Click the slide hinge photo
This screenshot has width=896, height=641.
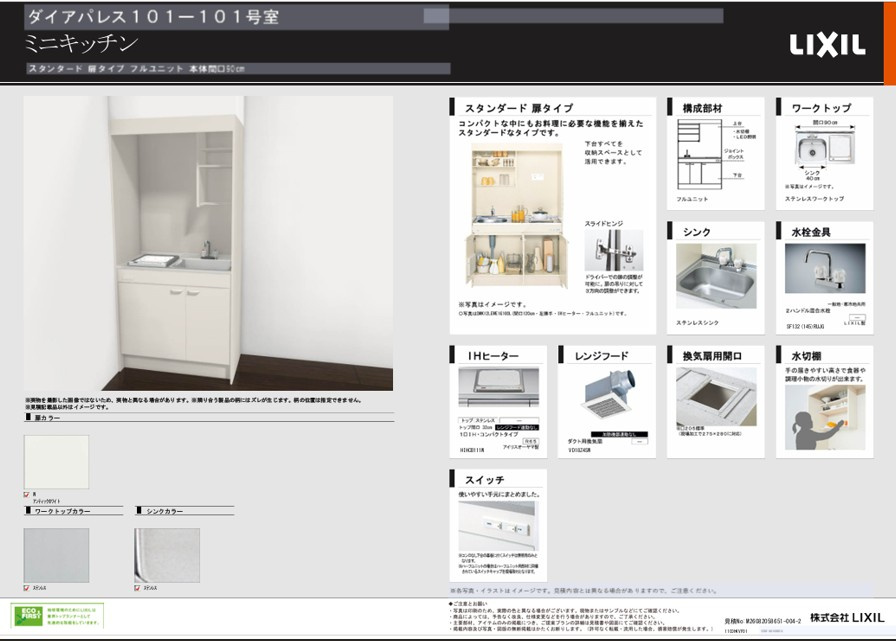[x=613, y=250]
